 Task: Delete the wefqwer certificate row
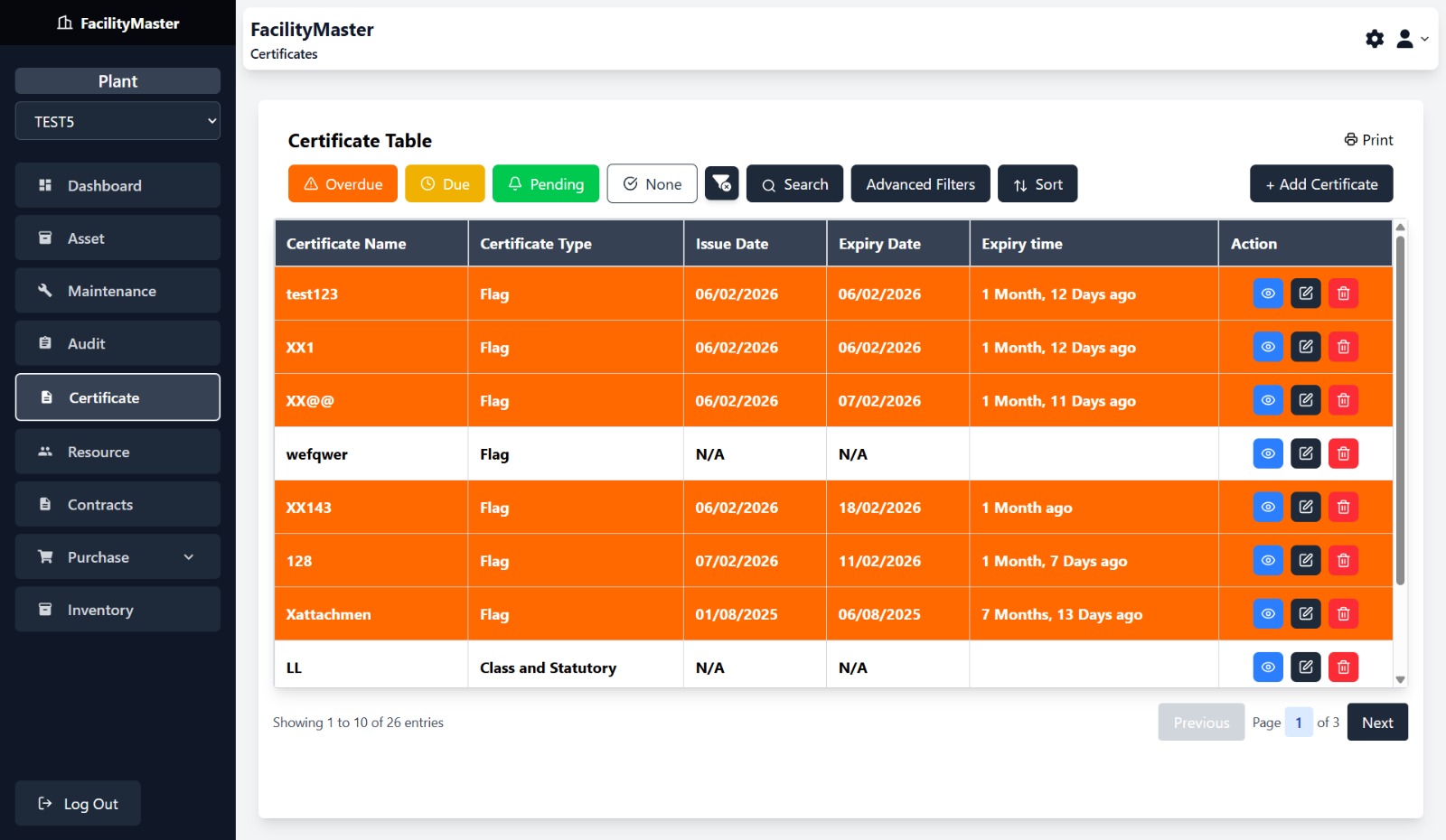tap(1343, 453)
